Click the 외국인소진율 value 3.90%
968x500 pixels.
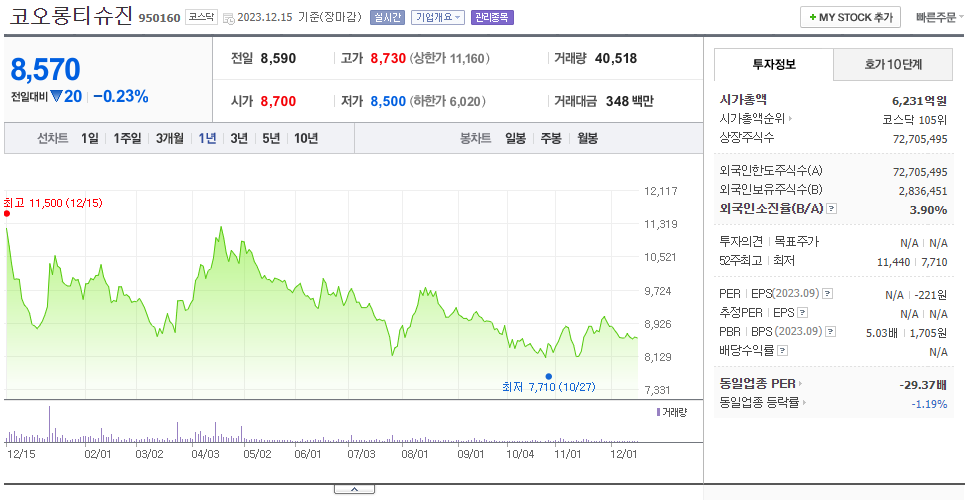click(x=928, y=210)
